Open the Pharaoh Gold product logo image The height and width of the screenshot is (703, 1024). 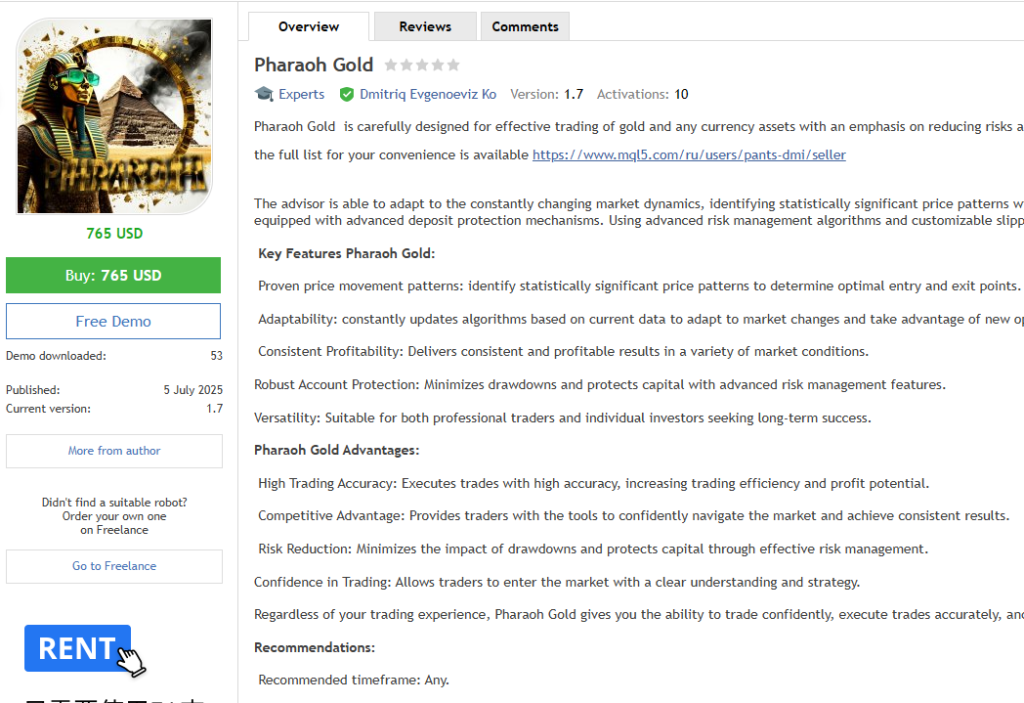click(x=114, y=116)
